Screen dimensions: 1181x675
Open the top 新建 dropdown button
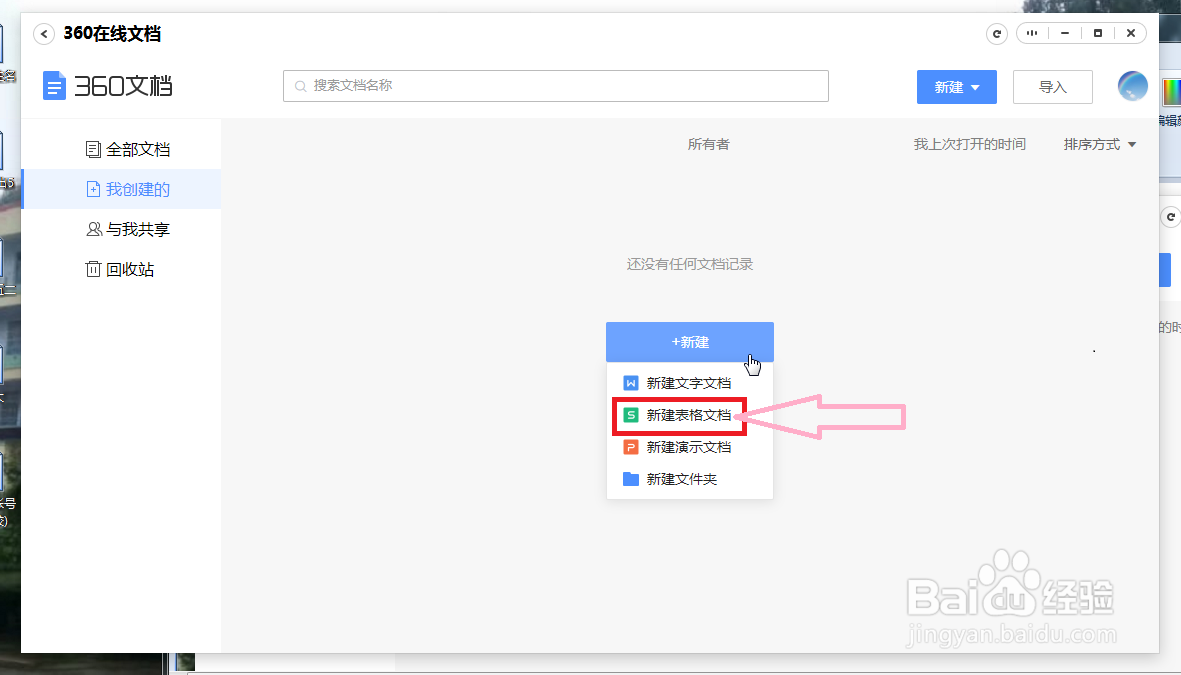click(x=957, y=87)
